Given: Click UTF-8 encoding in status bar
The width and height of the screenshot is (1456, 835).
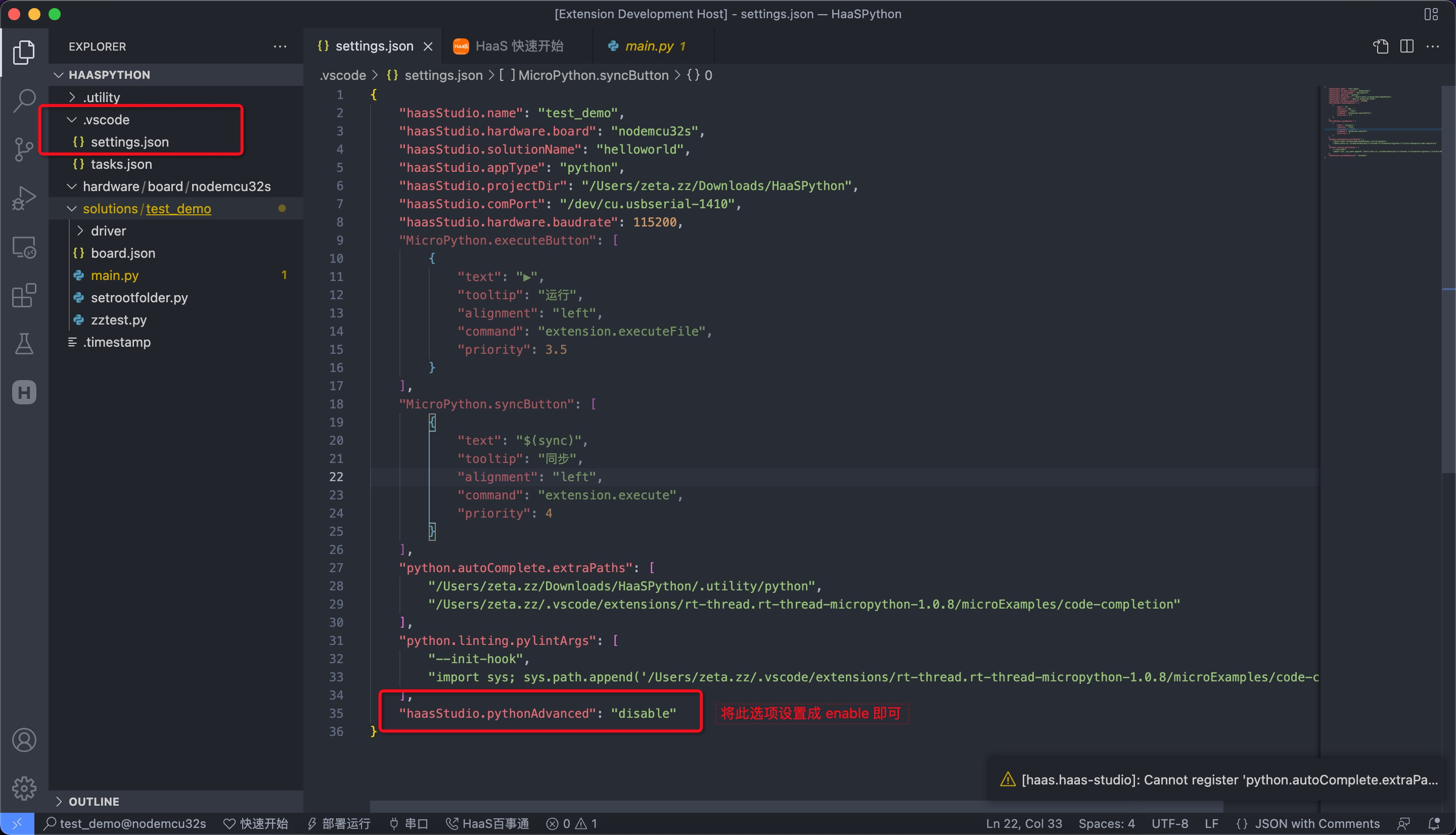Looking at the screenshot, I should tap(1169, 823).
